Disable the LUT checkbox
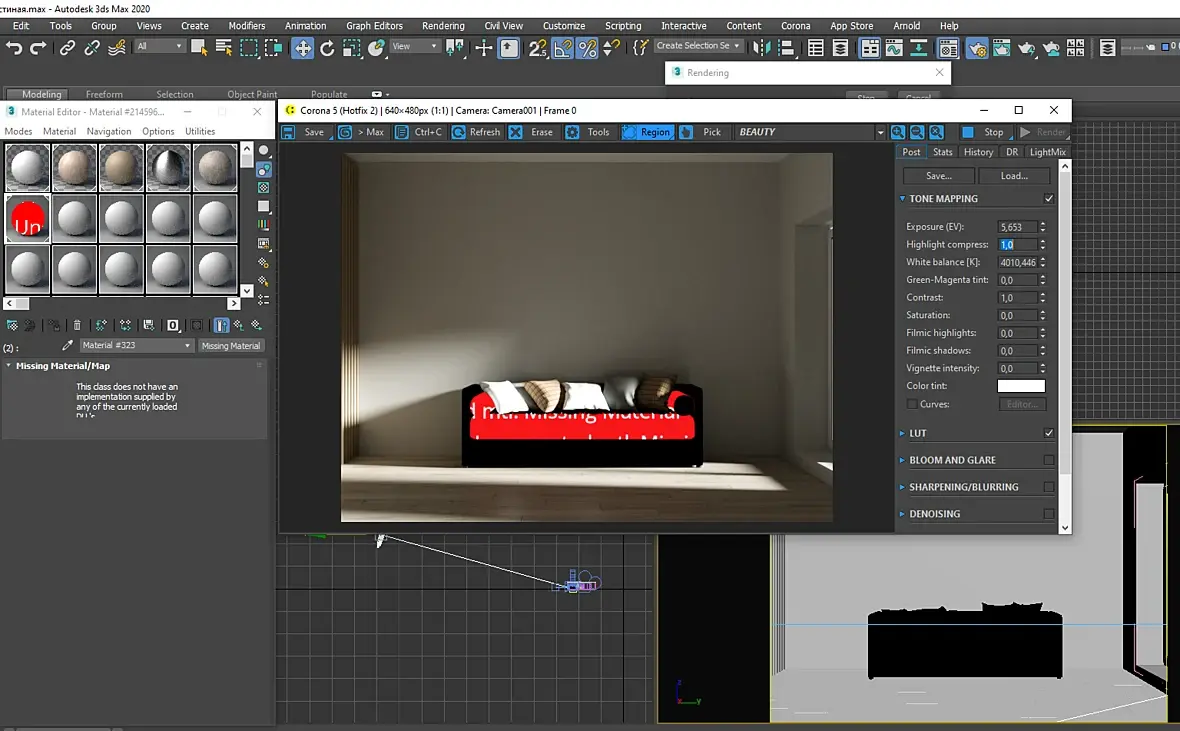Viewport: 1180px width, 731px height. pyautogui.click(x=1049, y=433)
